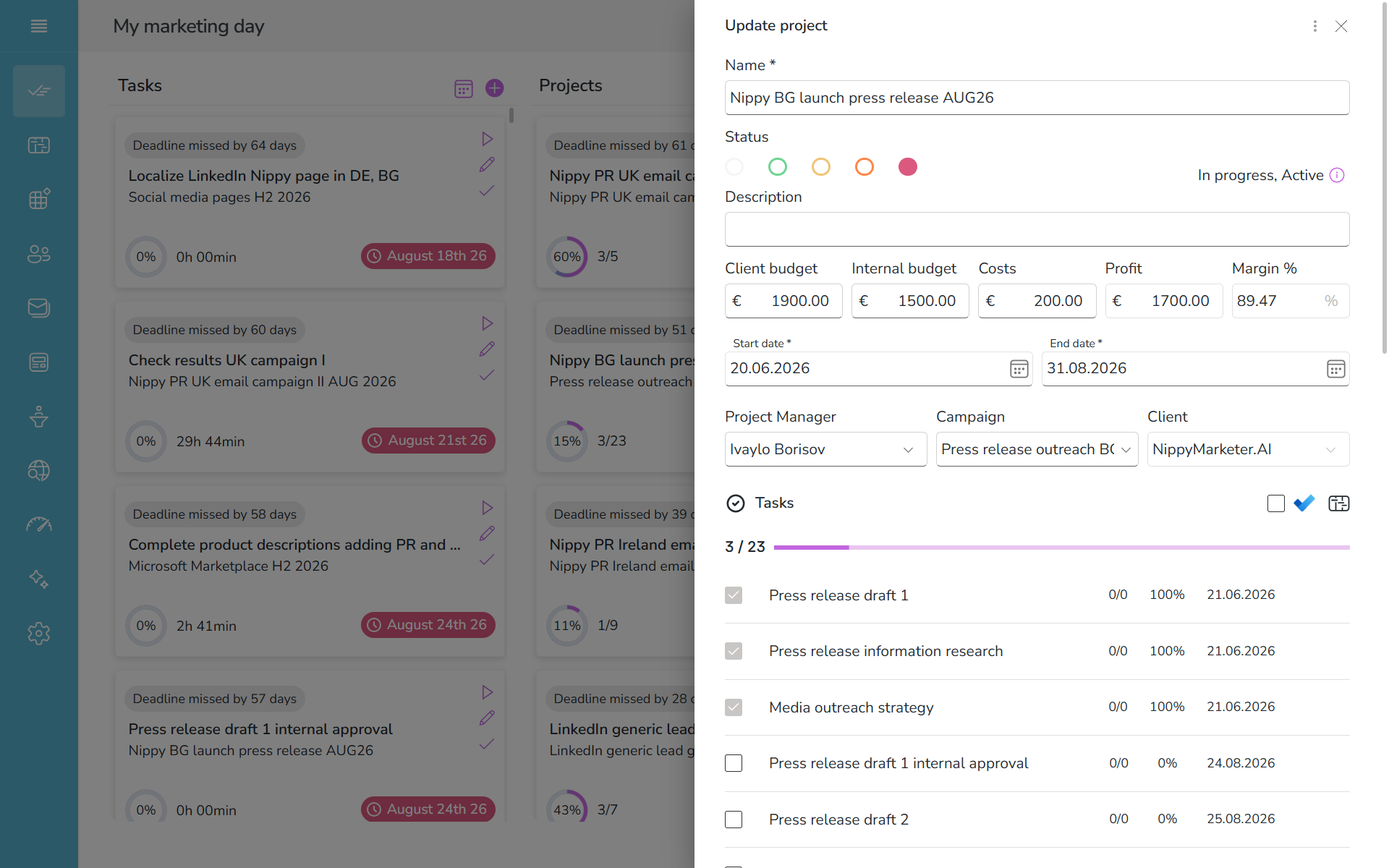Screen dimensions: 1389x868
Task: Expand the Project Manager dropdown
Action: click(x=825, y=449)
